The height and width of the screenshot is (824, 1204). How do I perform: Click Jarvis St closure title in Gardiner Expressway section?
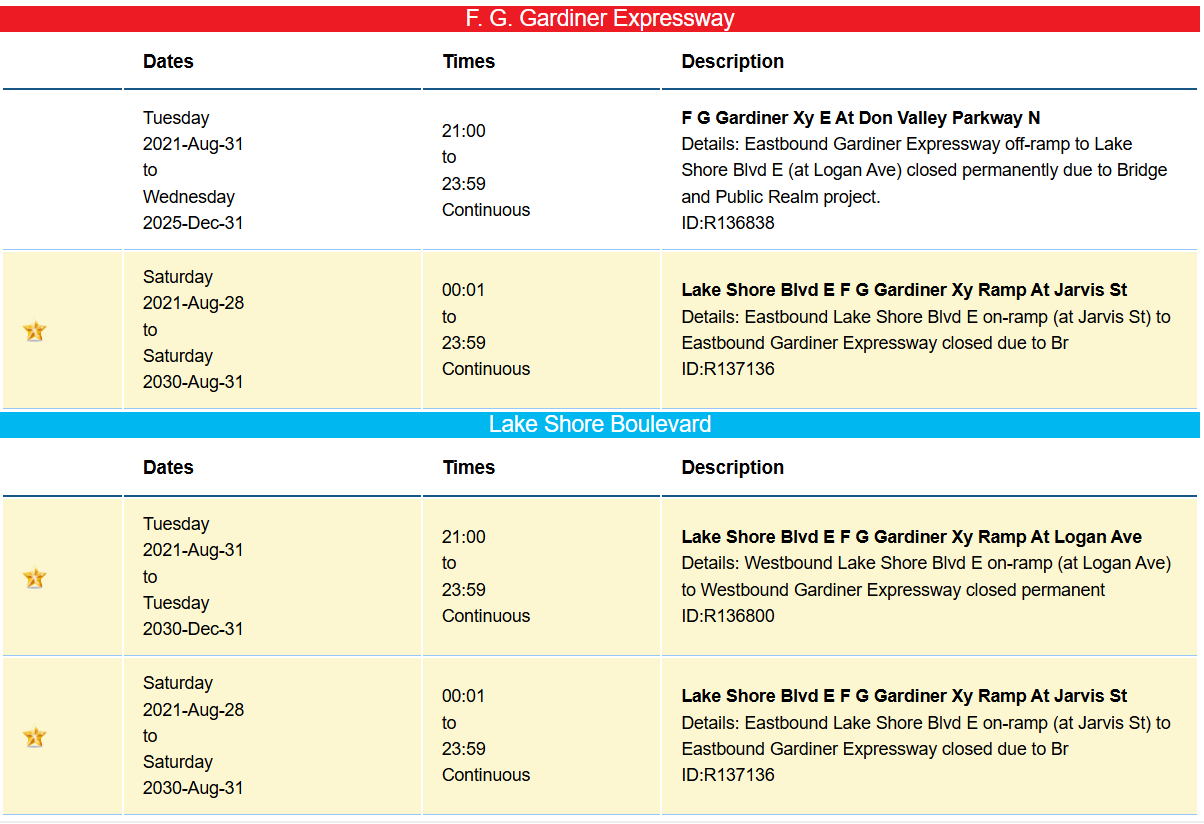pyautogui.click(x=904, y=290)
